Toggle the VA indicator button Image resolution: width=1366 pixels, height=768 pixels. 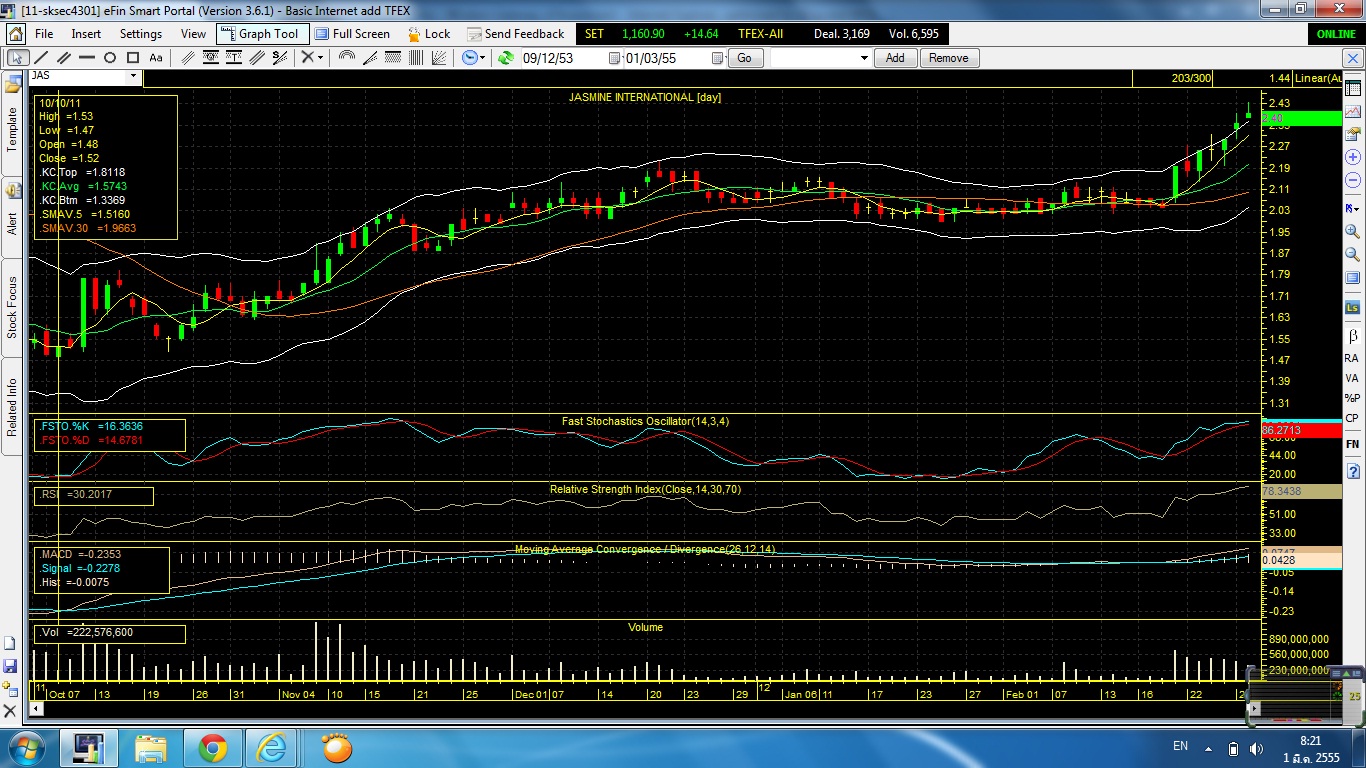point(1352,379)
